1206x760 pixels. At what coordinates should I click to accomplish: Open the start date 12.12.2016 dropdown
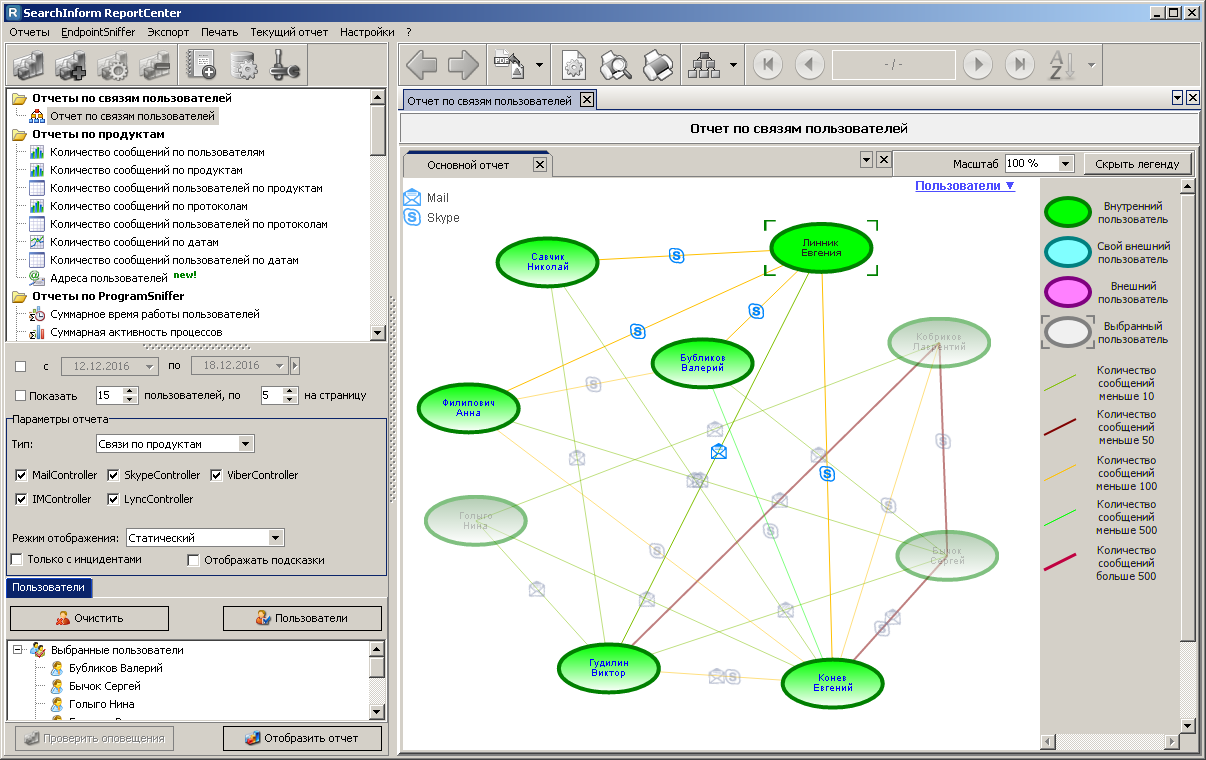click(150, 366)
